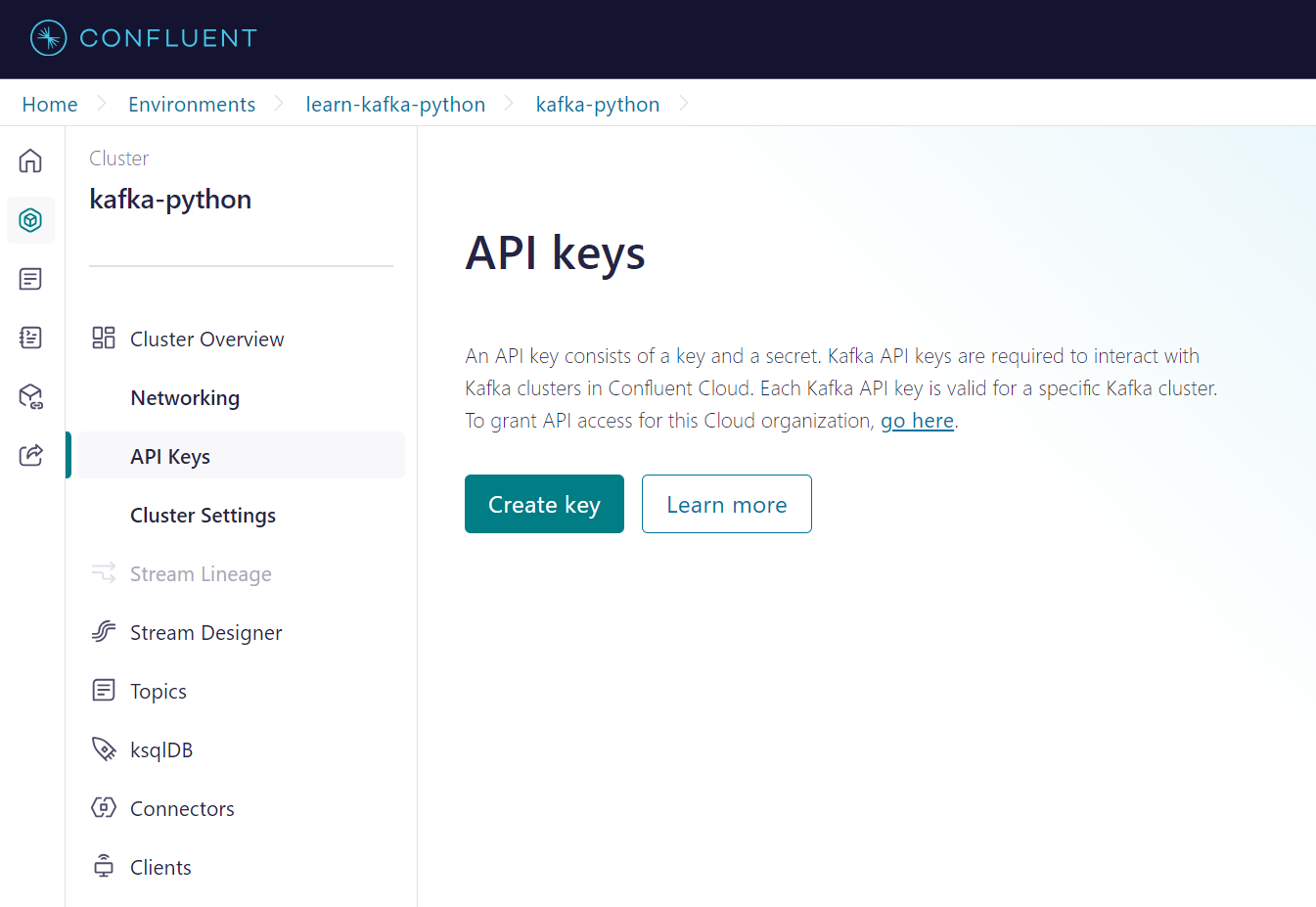Click the Clients device icon
The image size is (1316, 907).
[x=104, y=866]
